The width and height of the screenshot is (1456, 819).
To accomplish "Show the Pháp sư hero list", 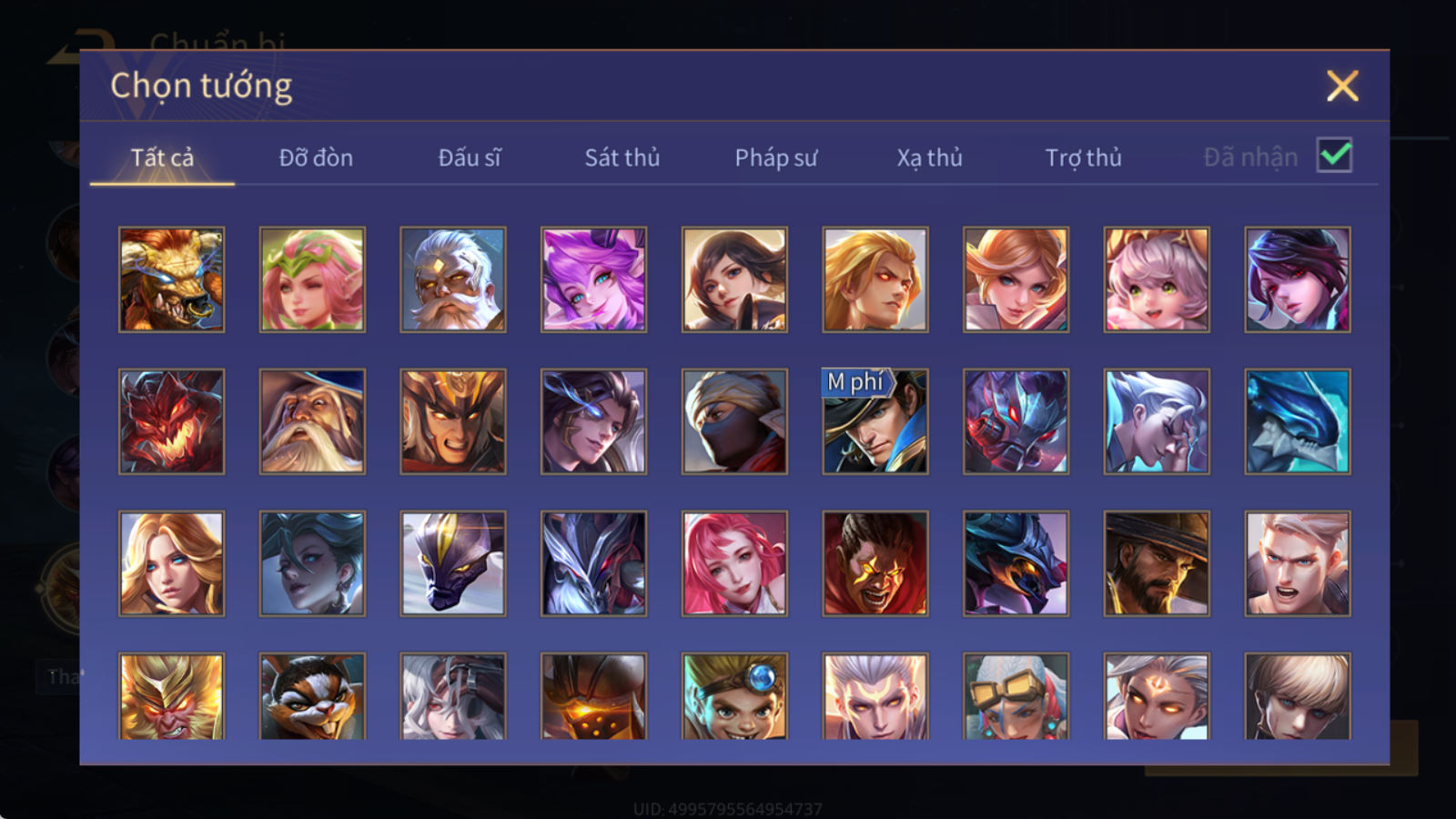I will 775,157.
